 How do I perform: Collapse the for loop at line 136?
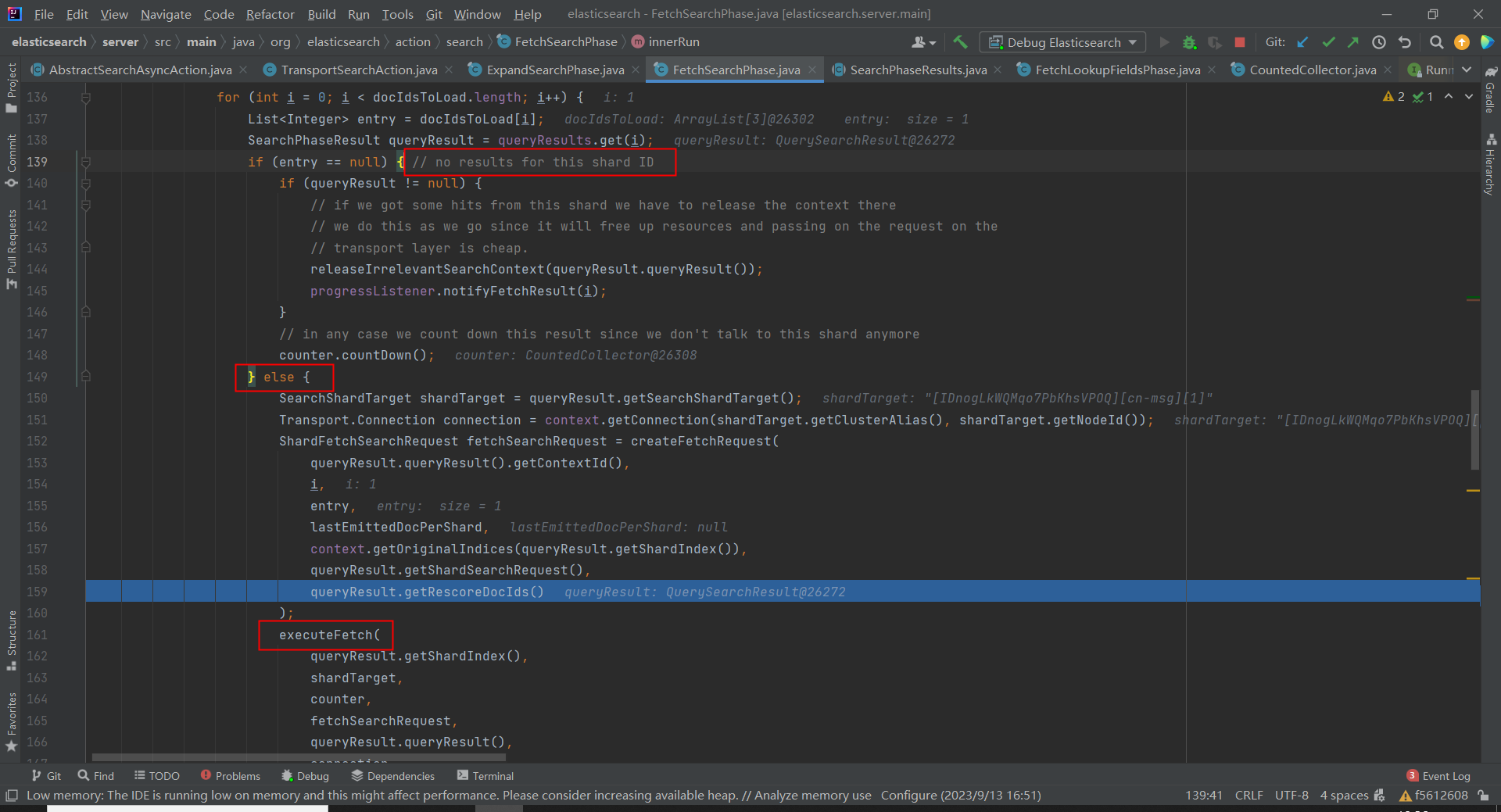tap(86, 98)
